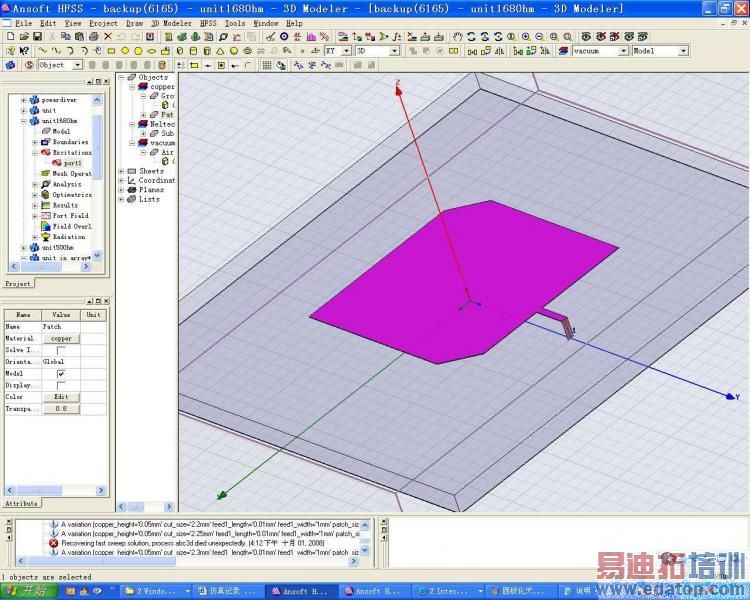Select the Draw cone tool

[221, 51]
